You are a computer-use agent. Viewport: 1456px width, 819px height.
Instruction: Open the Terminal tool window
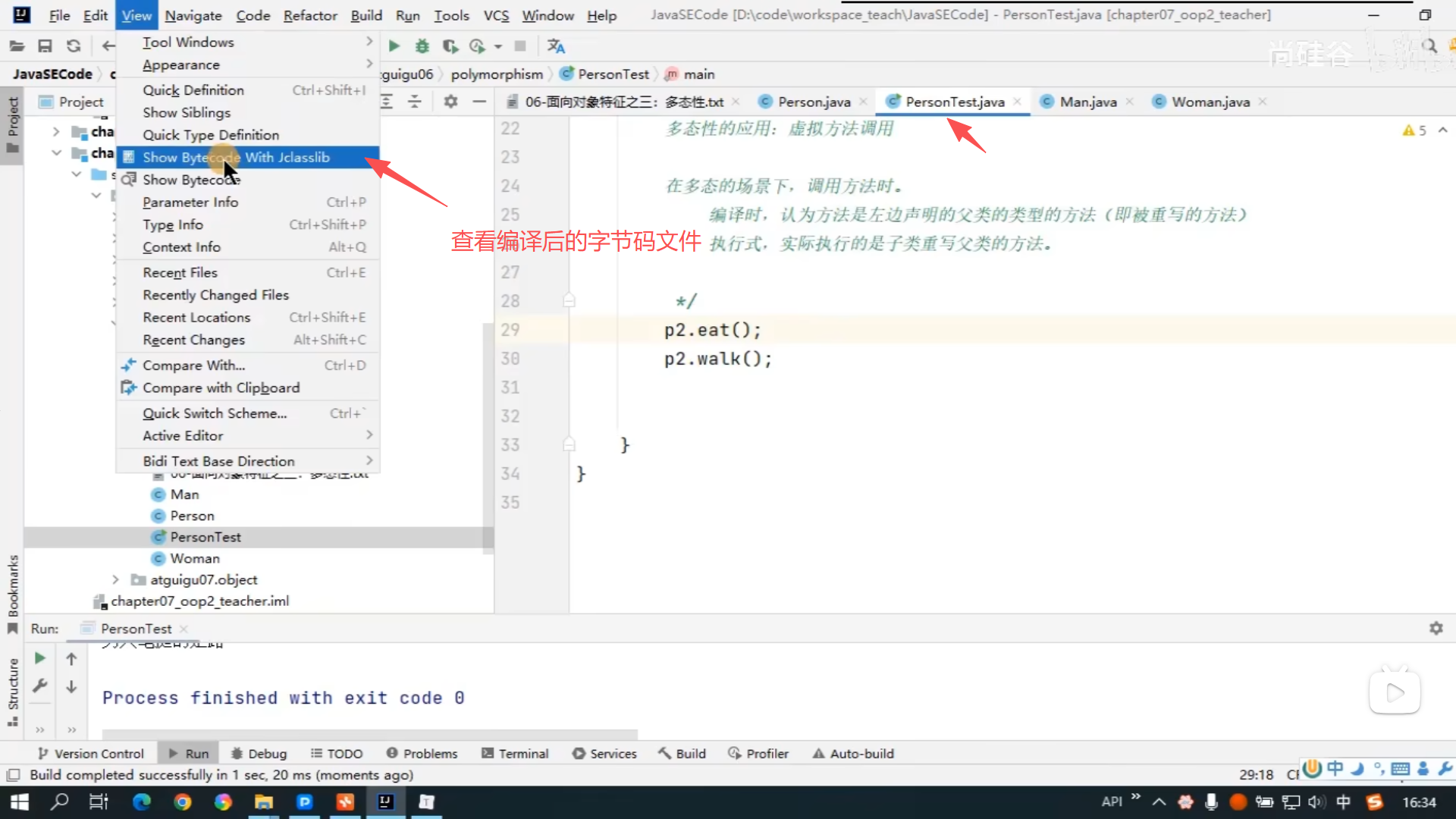click(515, 754)
